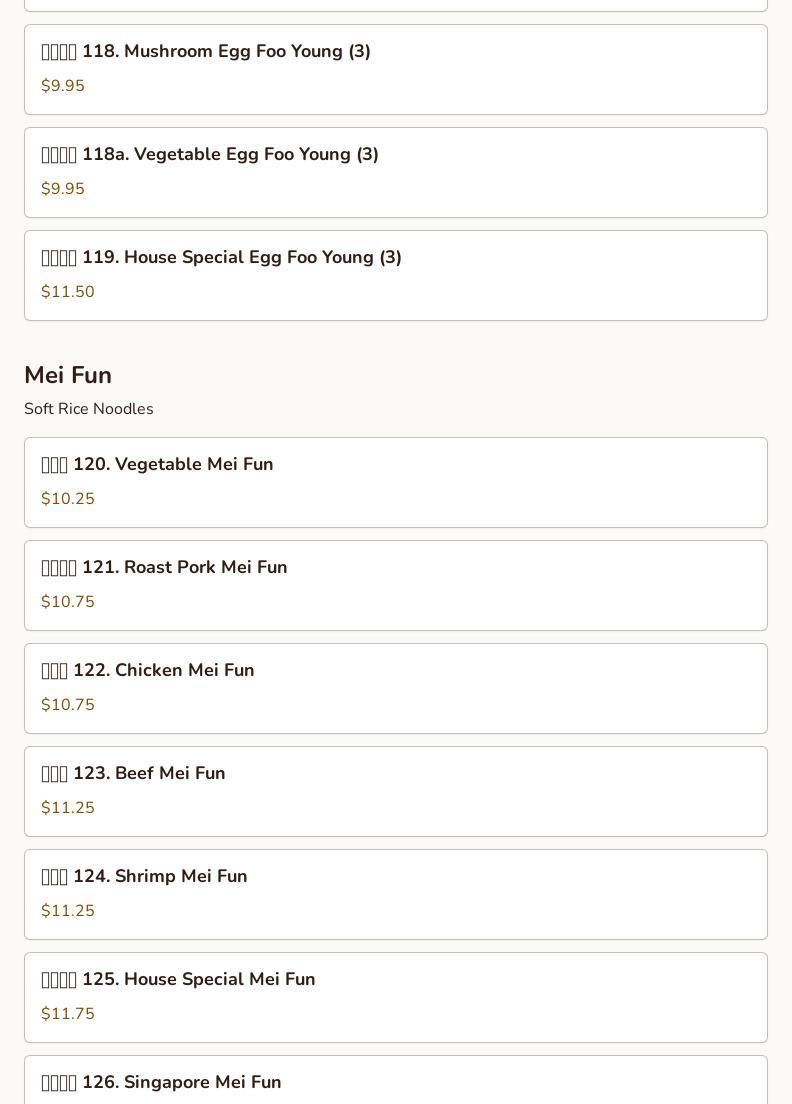Open 118a. Vegetable Egg Foo Young card
The height and width of the screenshot is (1104, 792).
tap(396, 172)
